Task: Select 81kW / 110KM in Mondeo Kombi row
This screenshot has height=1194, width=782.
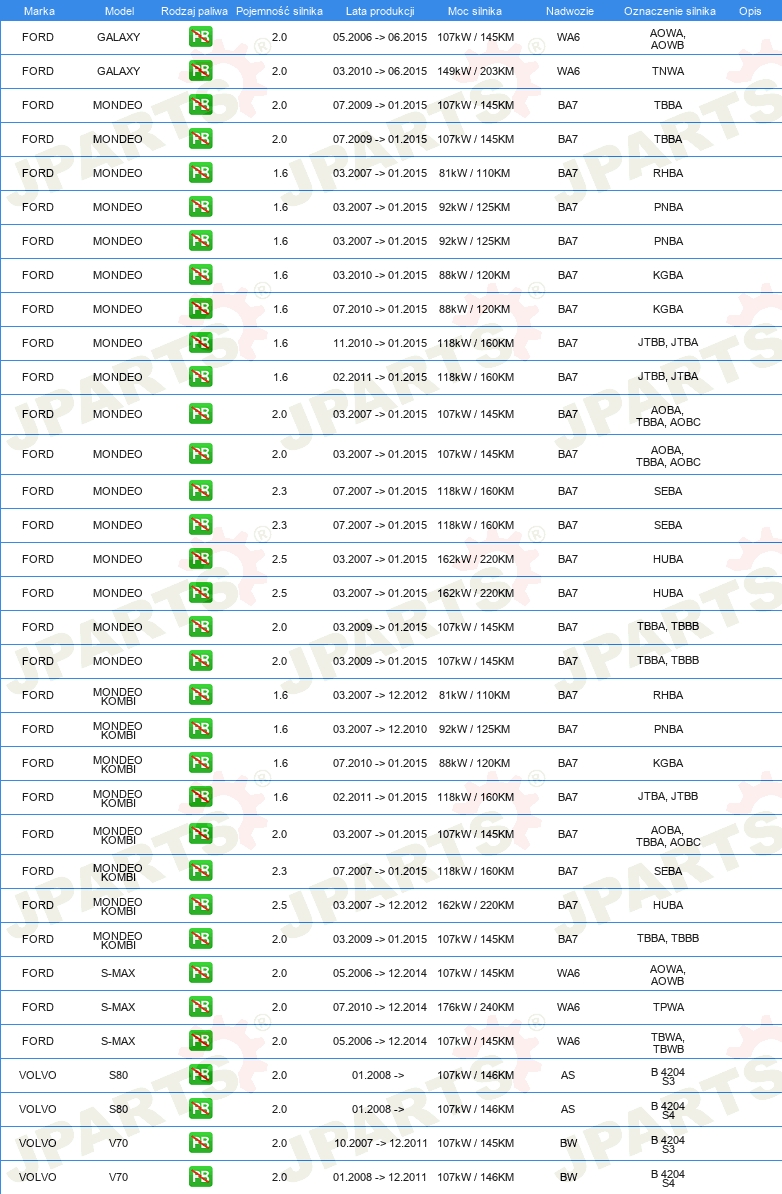Action: [474, 694]
